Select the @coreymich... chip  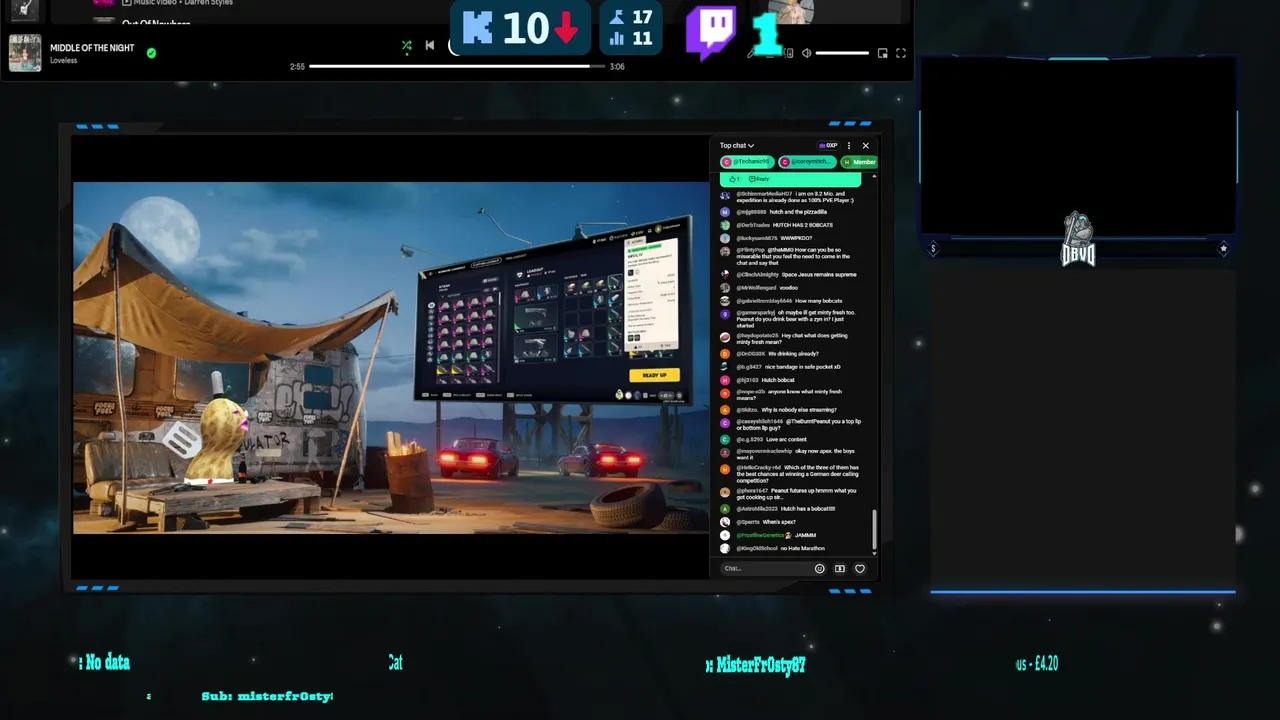coord(806,162)
